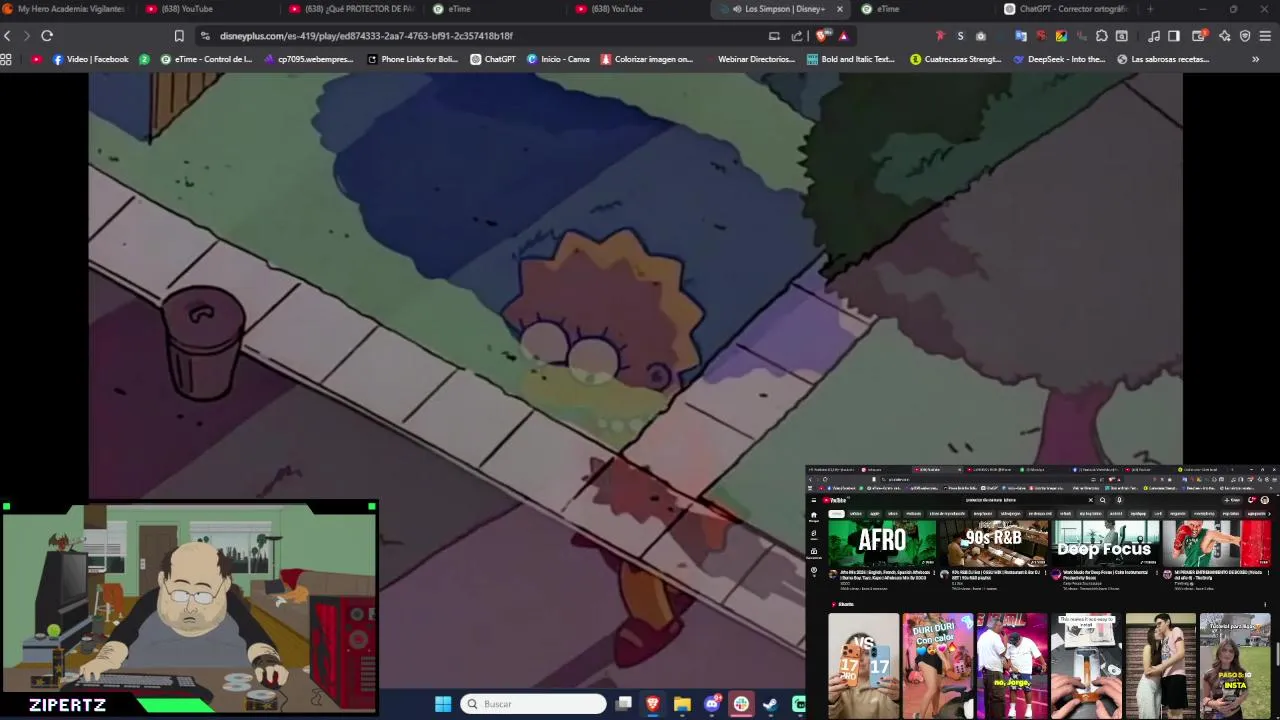The width and height of the screenshot is (1280, 720).
Task: Expand the hidden bookmarks chevron
Action: [x=1256, y=60]
